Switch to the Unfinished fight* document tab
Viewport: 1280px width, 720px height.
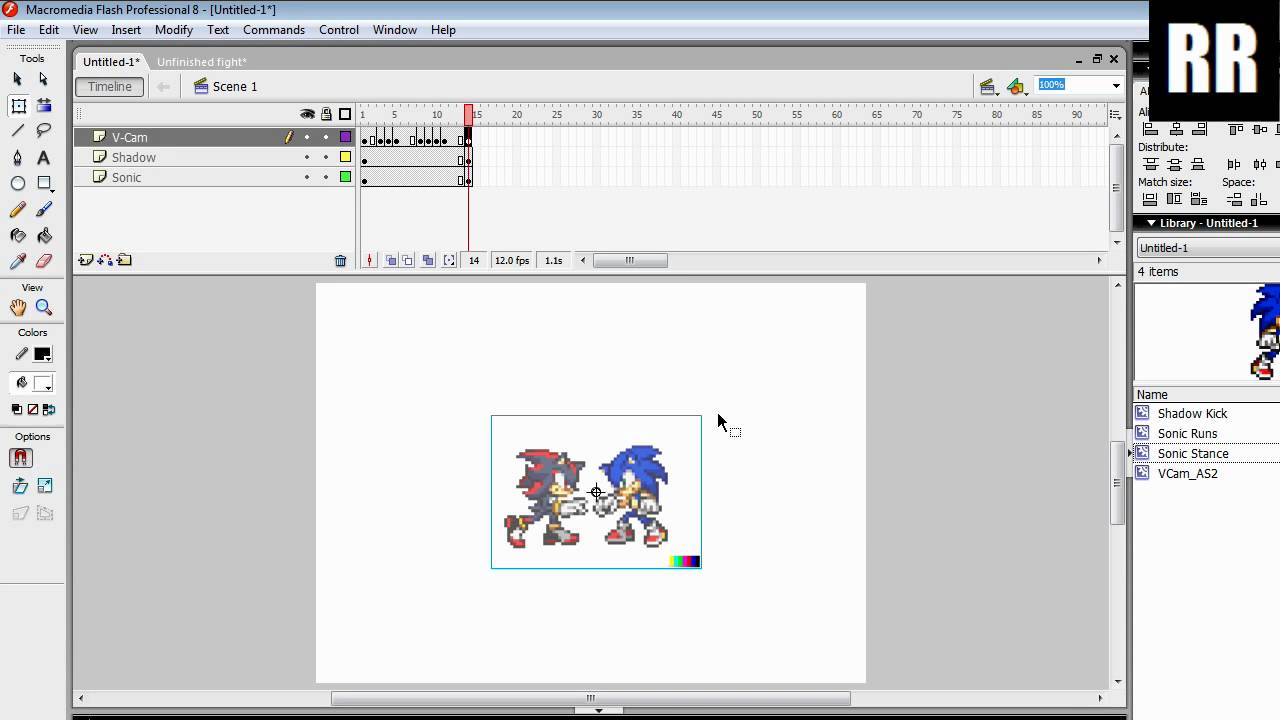click(202, 62)
